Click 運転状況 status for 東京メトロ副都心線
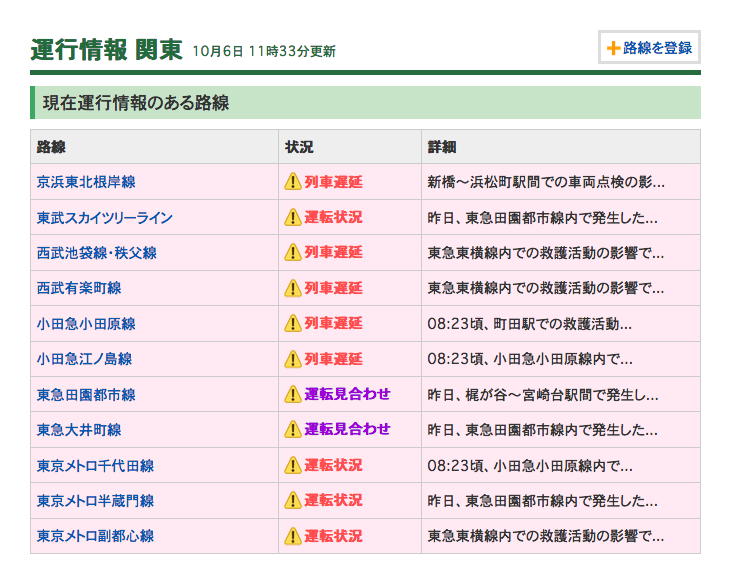The image size is (731, 584). click(x=333, y=536)
